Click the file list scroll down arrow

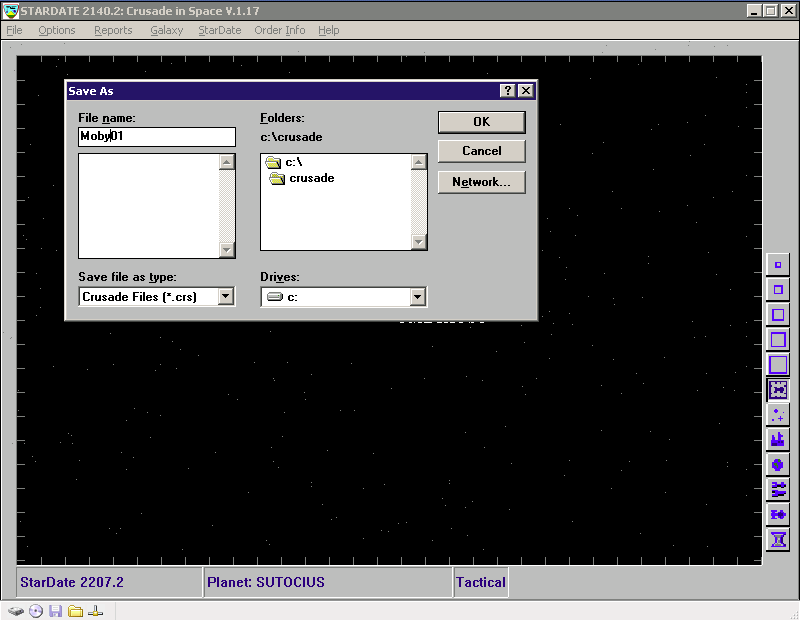pyautogui.click(x=227, y=250)
